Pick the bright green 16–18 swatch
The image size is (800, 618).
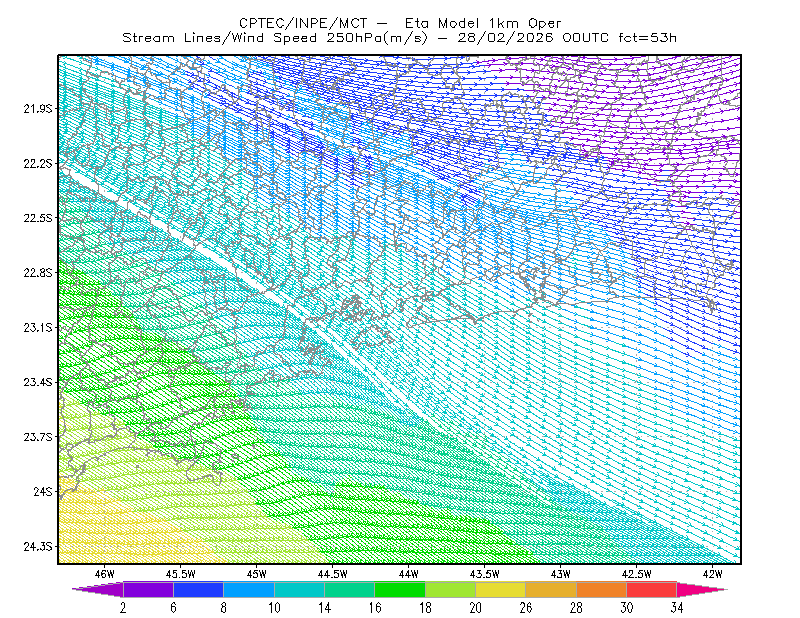pos(400,589)
